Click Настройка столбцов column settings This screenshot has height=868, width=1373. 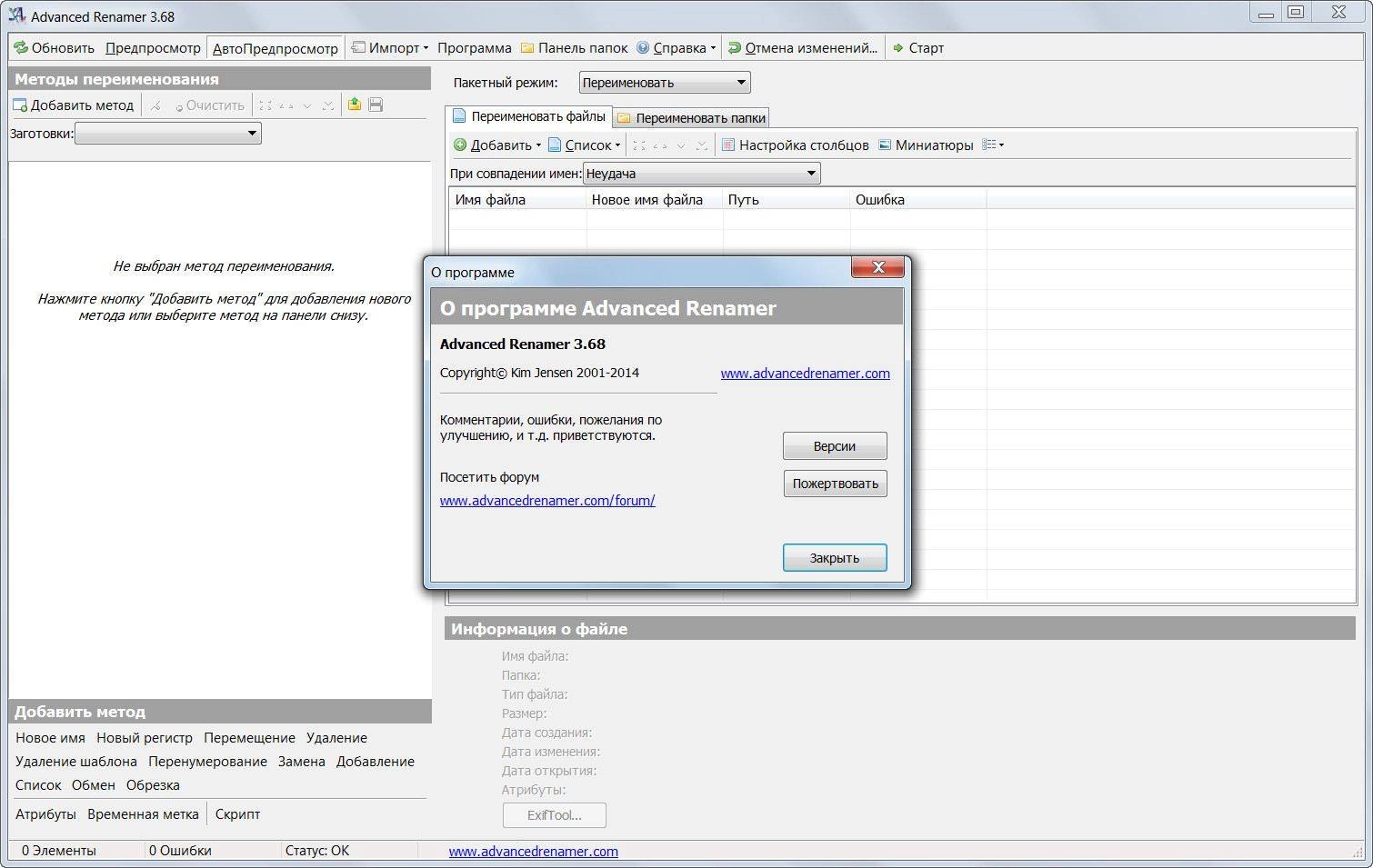795,145
